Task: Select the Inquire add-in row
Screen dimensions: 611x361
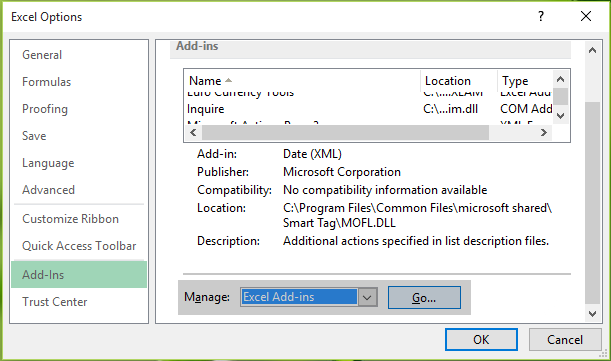Action: (369, 109)
